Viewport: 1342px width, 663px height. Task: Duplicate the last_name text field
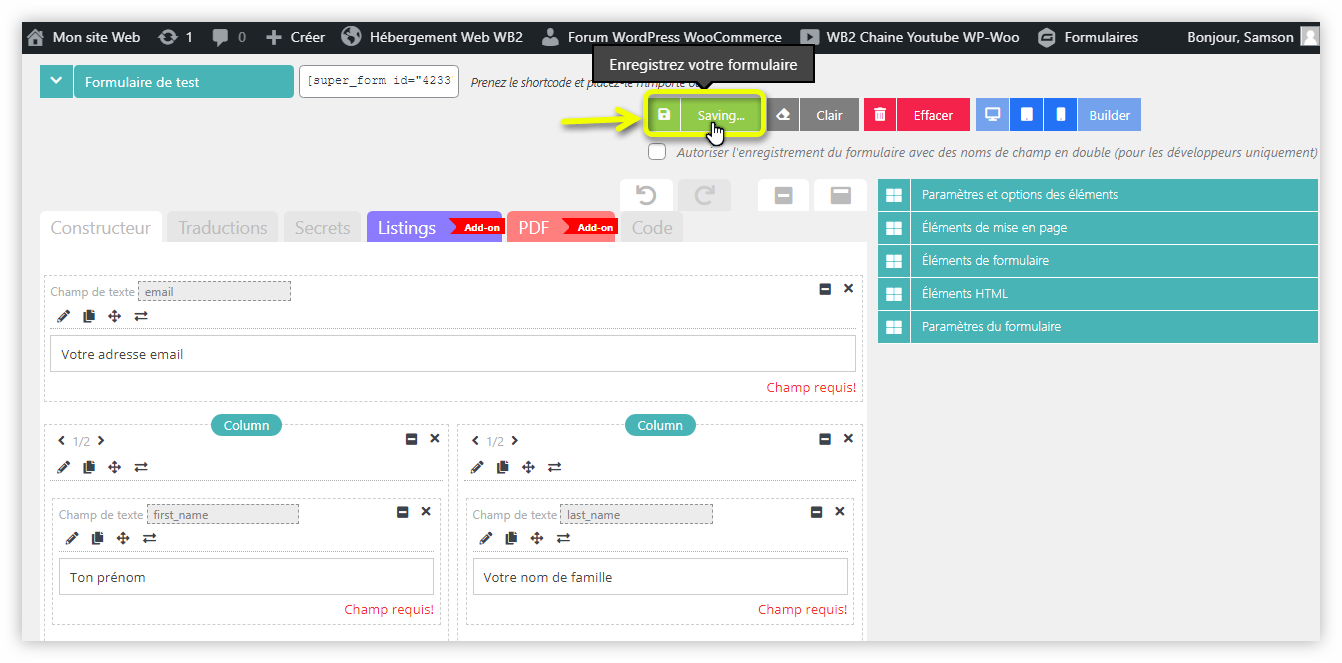coord(511,538)
